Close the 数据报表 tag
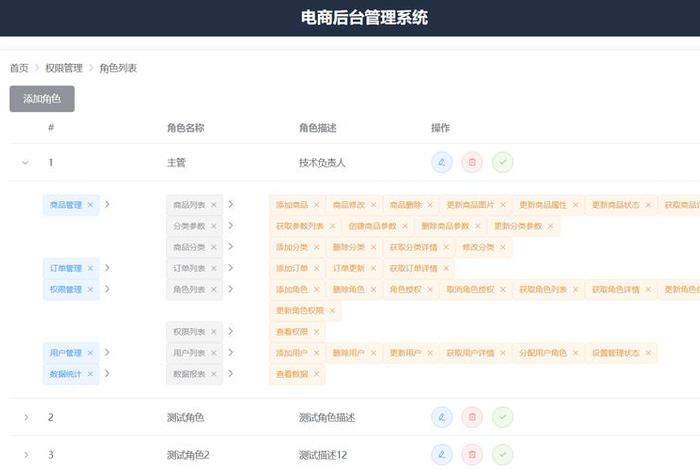Viewport: 700px width, 470px height. pyautogui.click(x=213, y=374)
